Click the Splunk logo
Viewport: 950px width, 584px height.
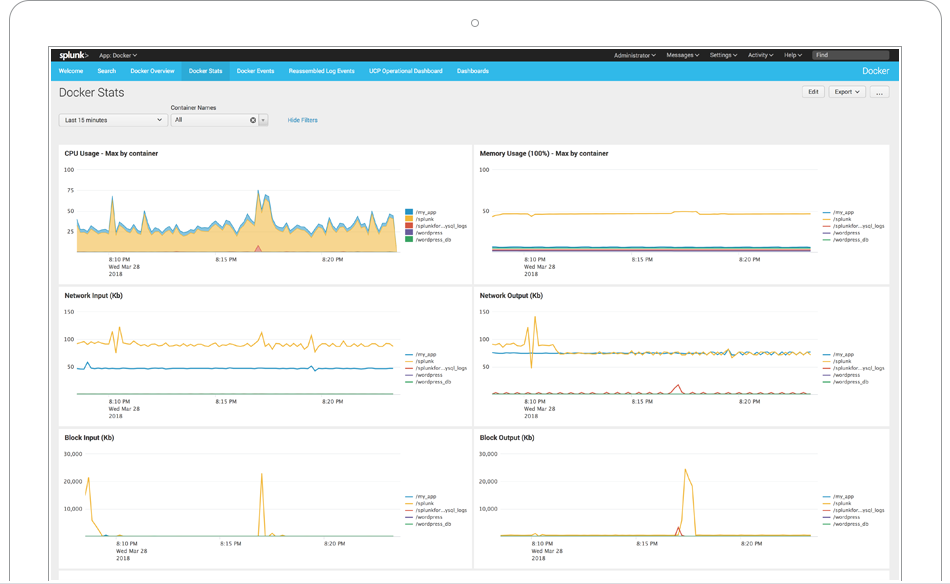tap(73, 55)
